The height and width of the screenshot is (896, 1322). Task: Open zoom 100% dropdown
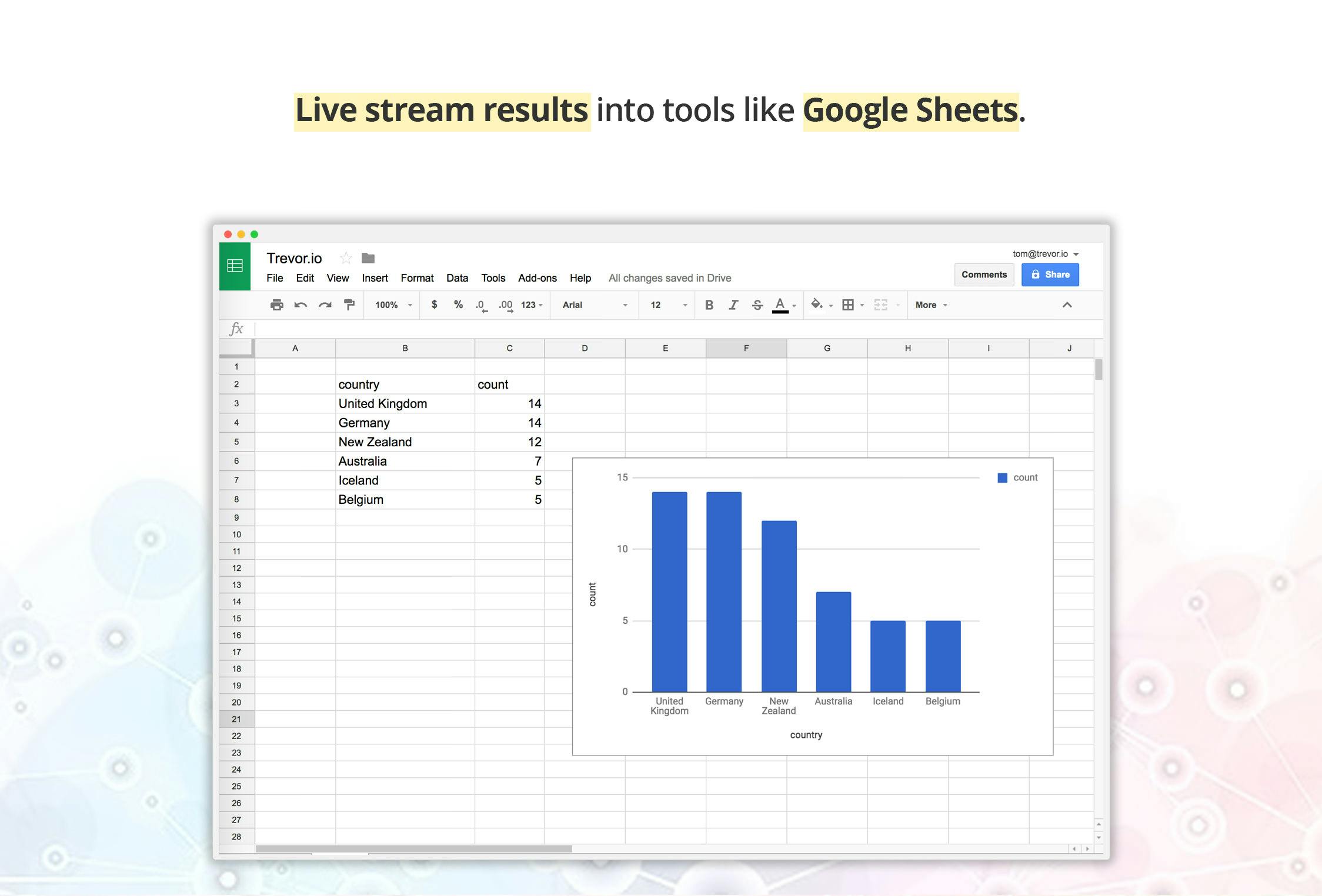tap(393, 305)
